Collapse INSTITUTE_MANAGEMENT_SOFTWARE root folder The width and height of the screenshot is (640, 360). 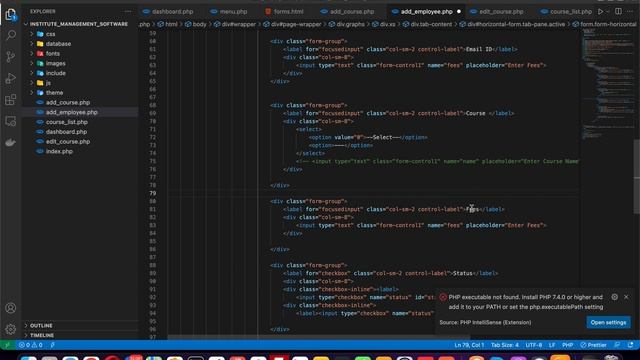tap(80, 24)
